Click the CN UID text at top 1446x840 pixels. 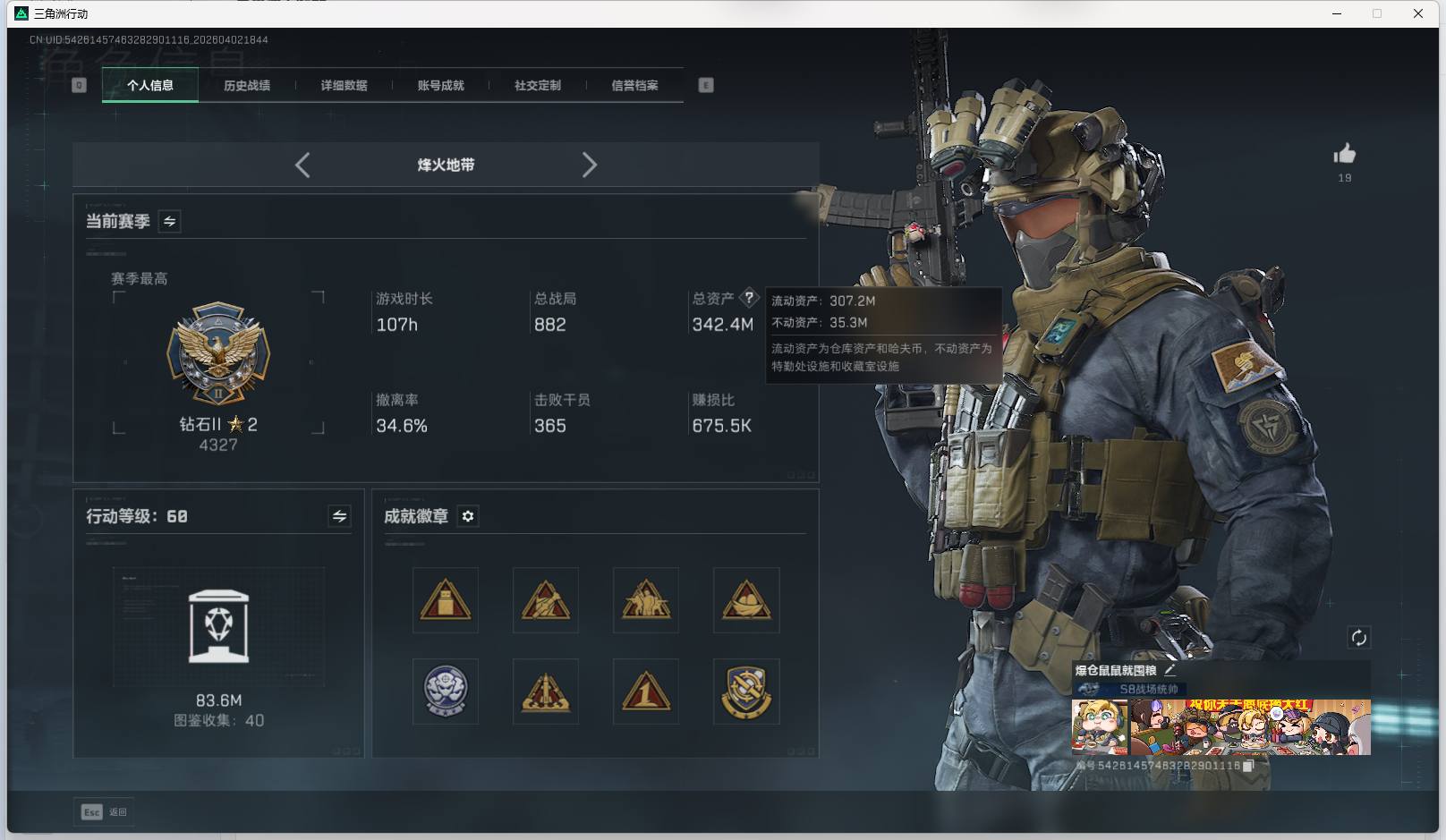click(149, 40)
